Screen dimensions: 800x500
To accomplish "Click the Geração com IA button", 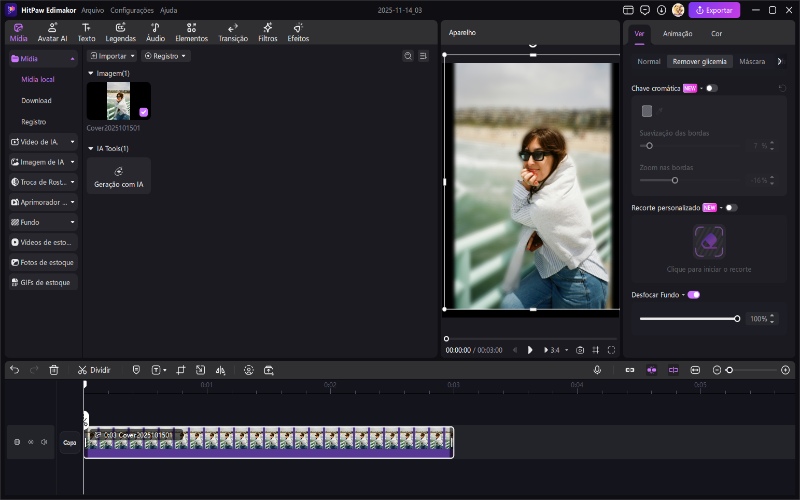I will click(118, 176).
